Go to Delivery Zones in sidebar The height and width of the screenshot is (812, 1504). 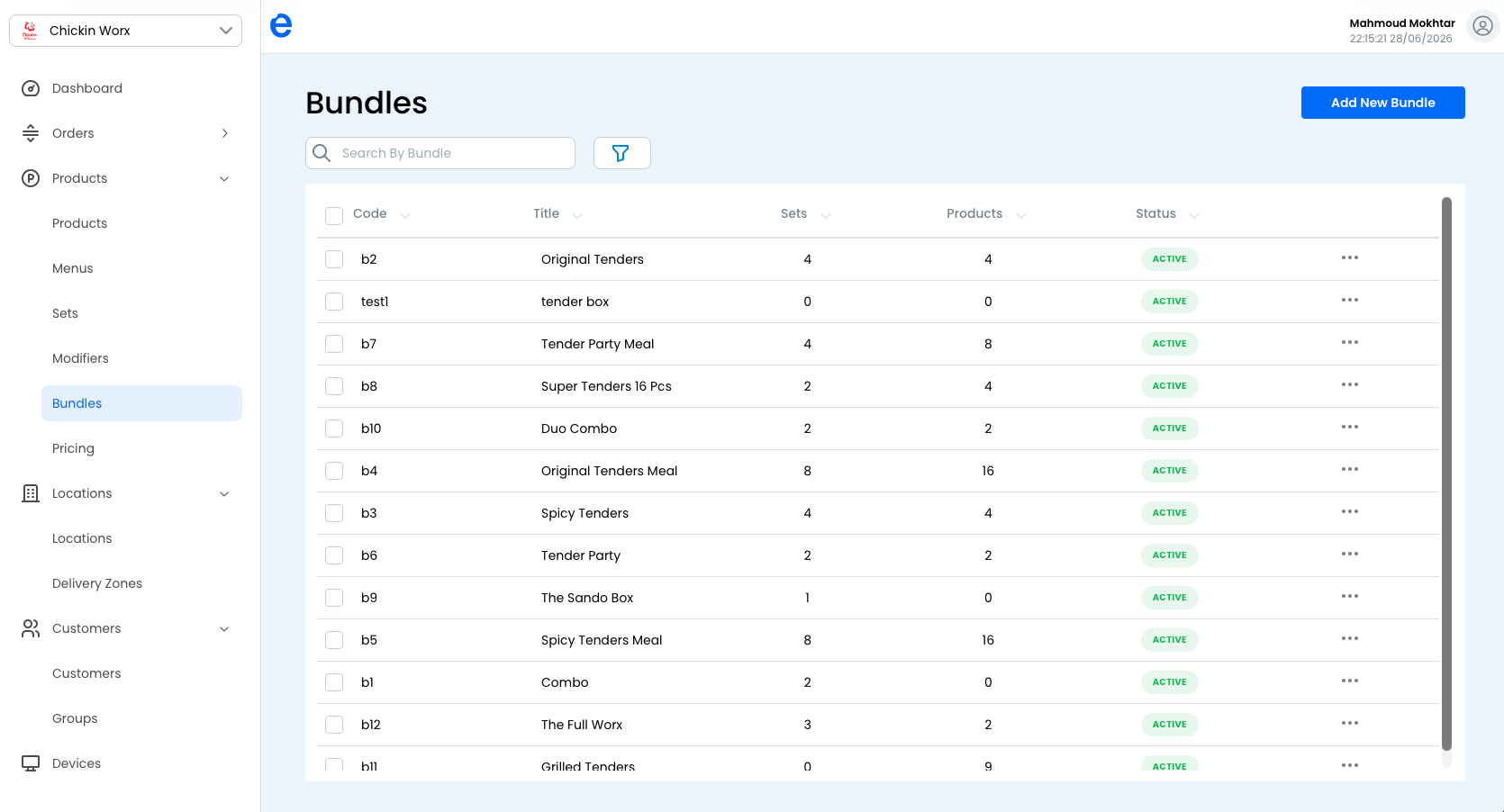(x=97, y=583)
